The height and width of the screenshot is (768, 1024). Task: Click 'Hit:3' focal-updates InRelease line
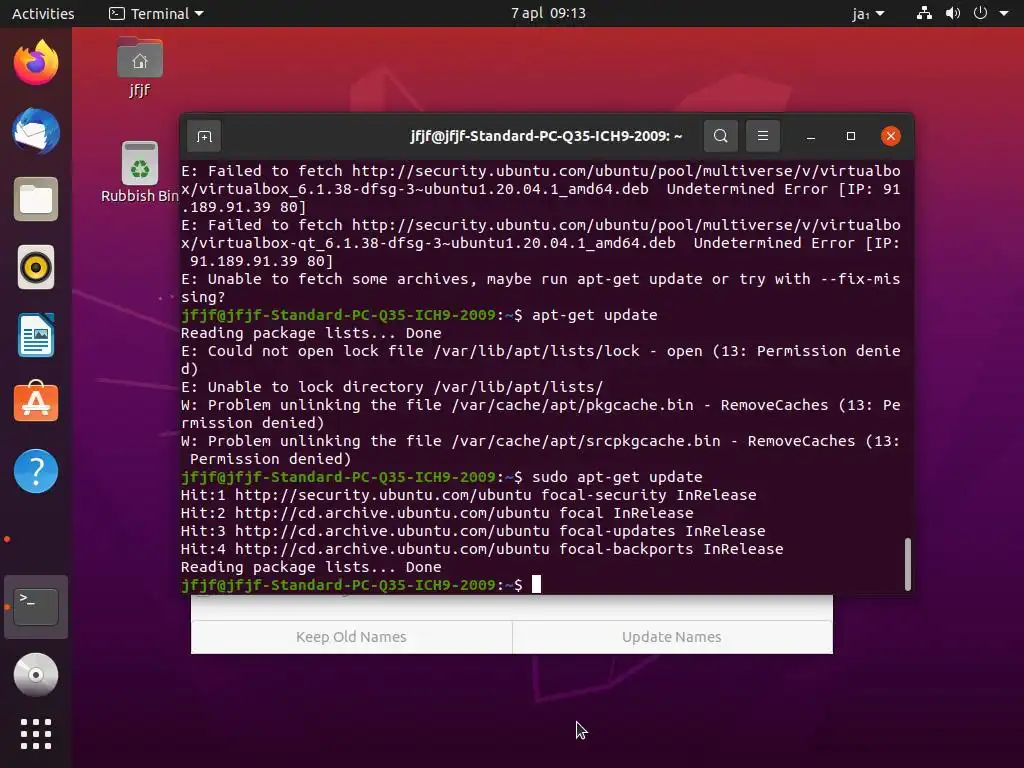coord(473,531)
